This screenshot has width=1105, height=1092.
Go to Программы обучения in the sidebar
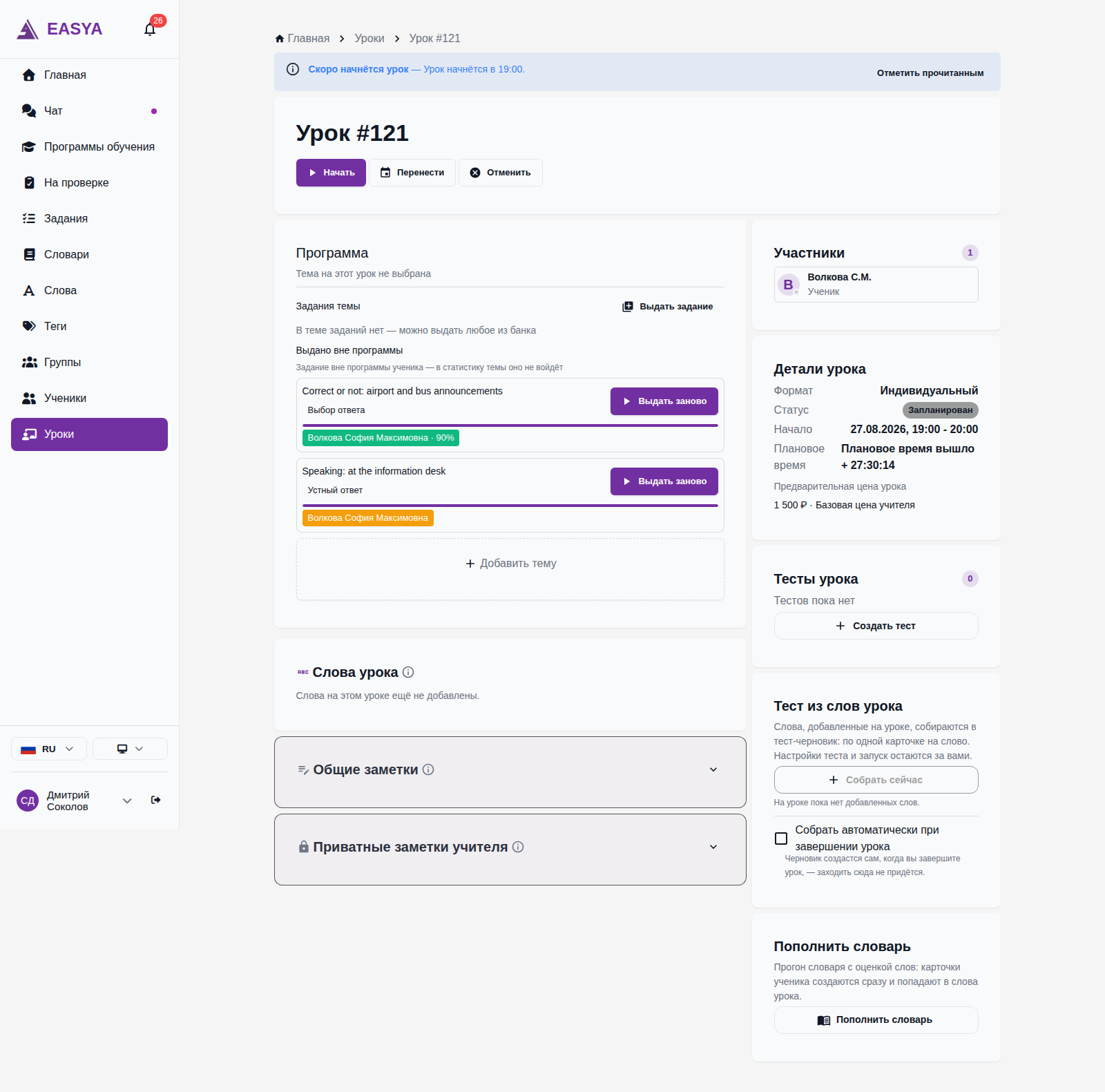point(89,147)
